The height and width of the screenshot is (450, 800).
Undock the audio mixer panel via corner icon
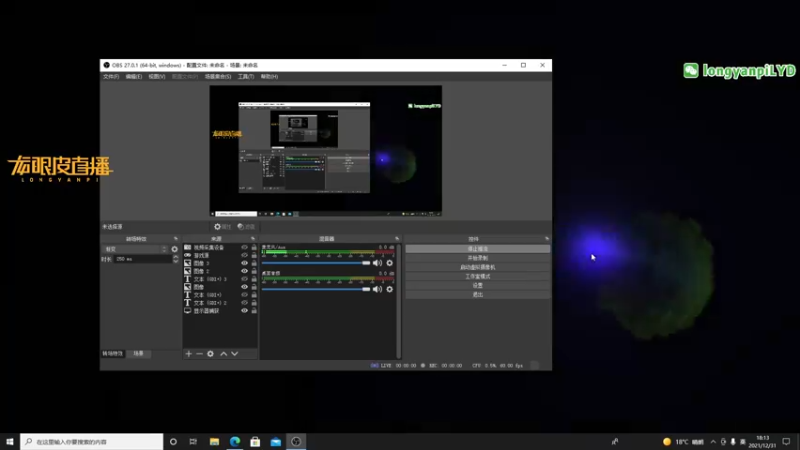(x=397, y=239)
